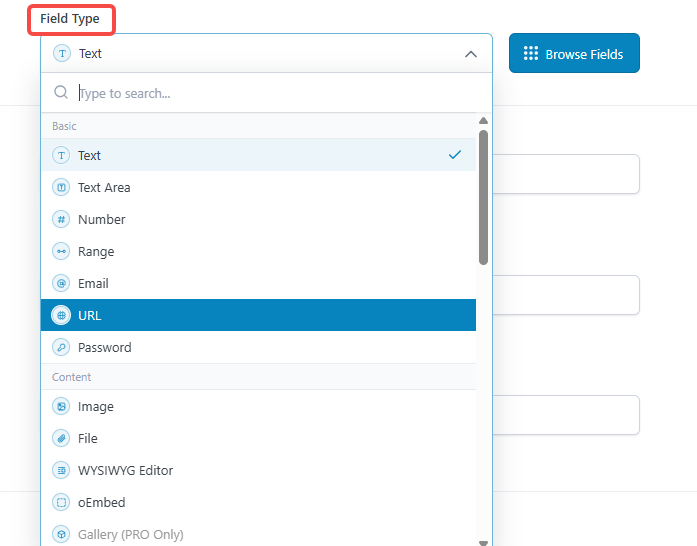This screenshot has width=697, height=546.
Task: Click the Field Type select box showing Text
Action: (250, 54)
